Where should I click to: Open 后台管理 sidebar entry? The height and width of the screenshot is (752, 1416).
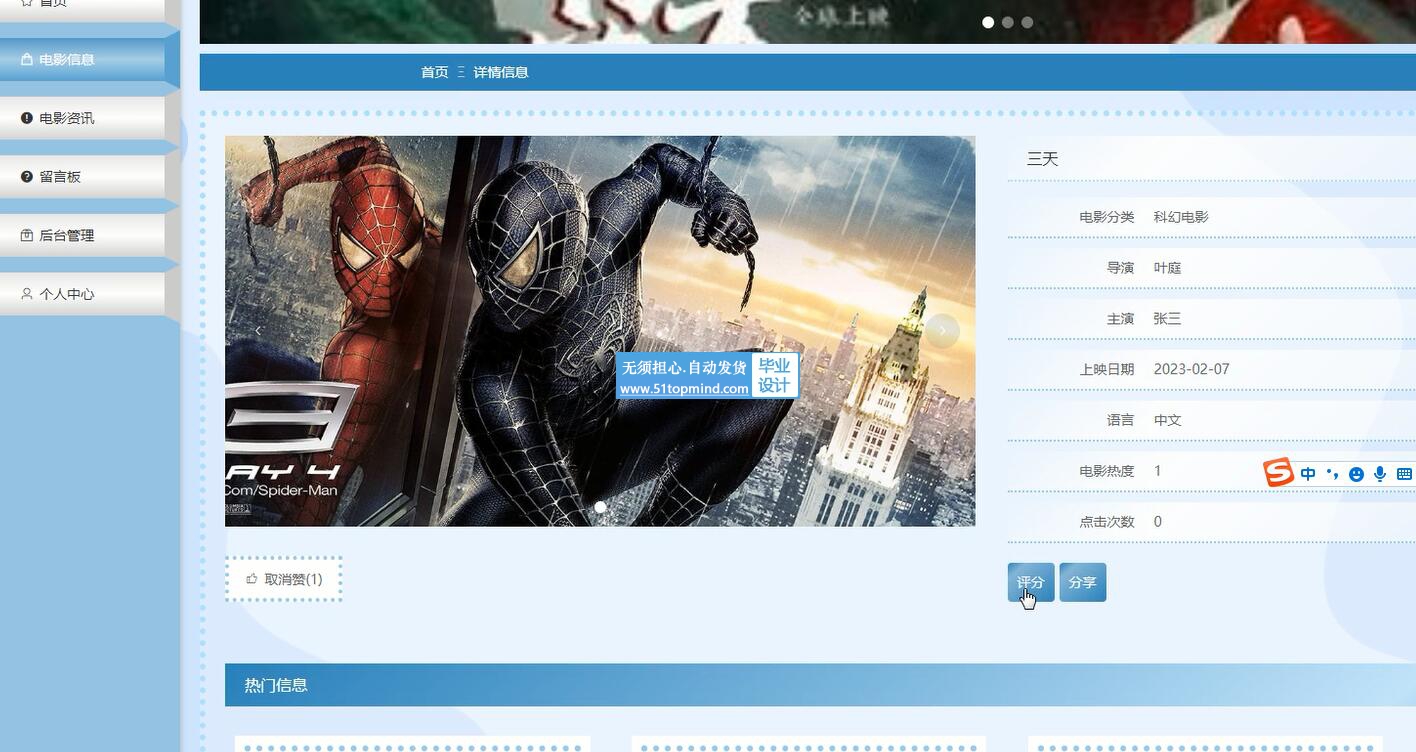(83, 236)
